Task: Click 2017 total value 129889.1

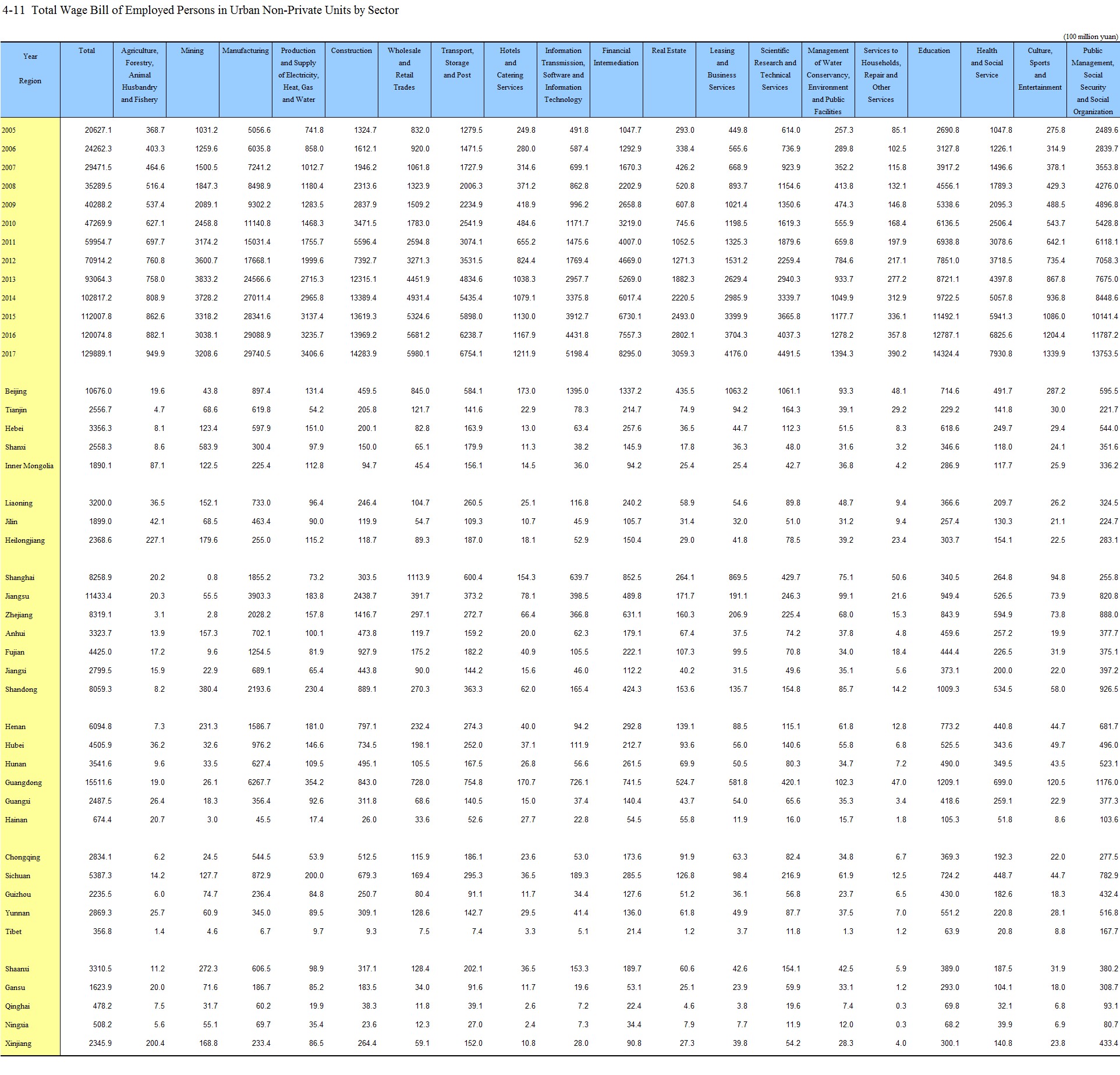Action: 97,354
